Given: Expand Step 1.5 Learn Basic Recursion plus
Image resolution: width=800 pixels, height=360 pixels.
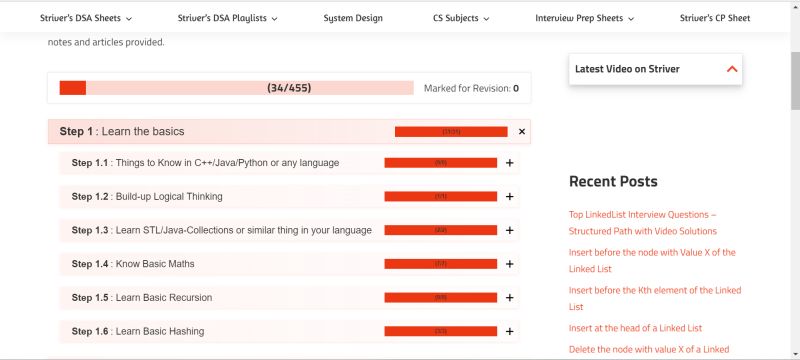Looking at the screenshot, I should (509, 298).
